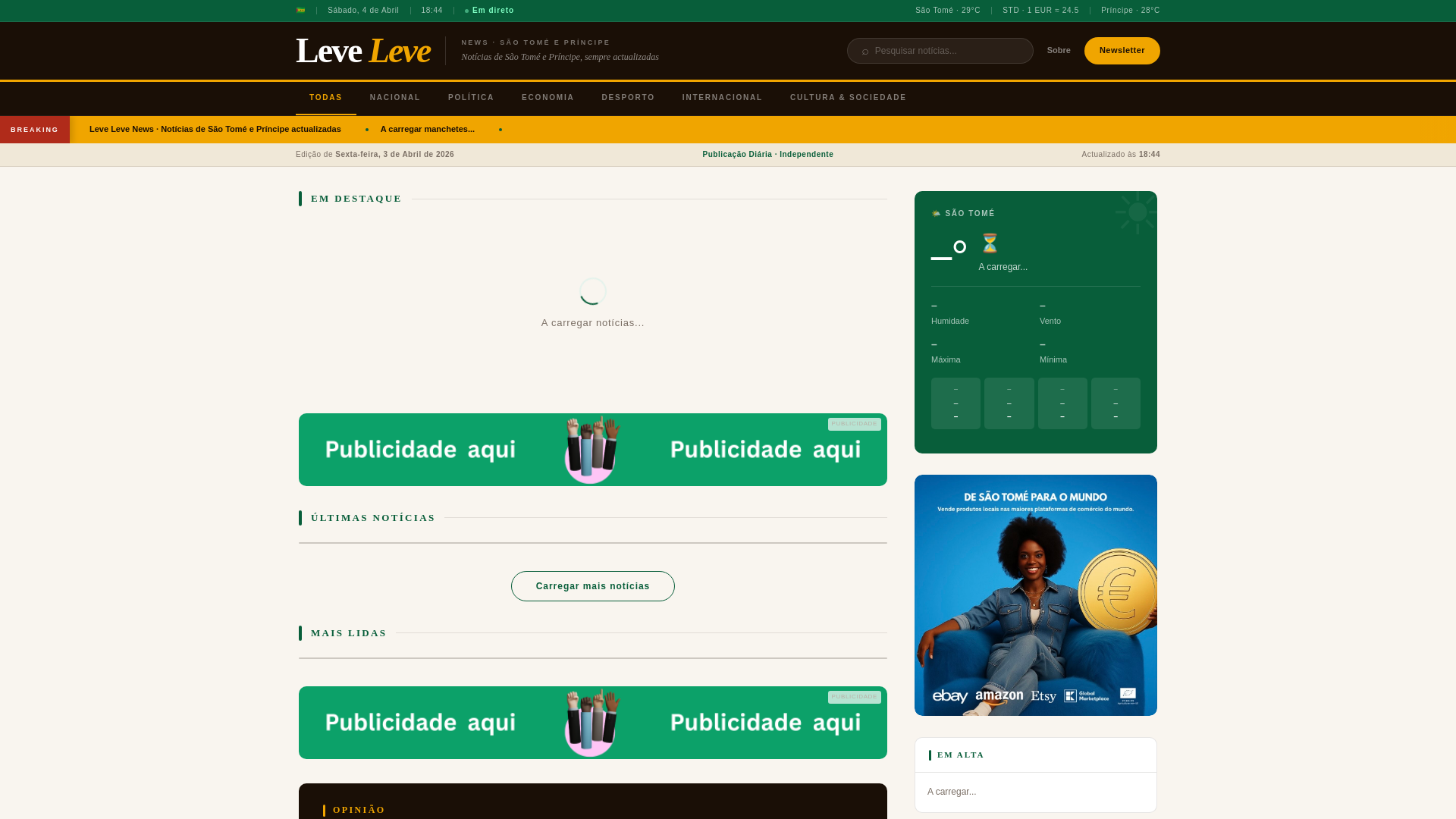Click the Humidade weather label

tap(950, 322)
